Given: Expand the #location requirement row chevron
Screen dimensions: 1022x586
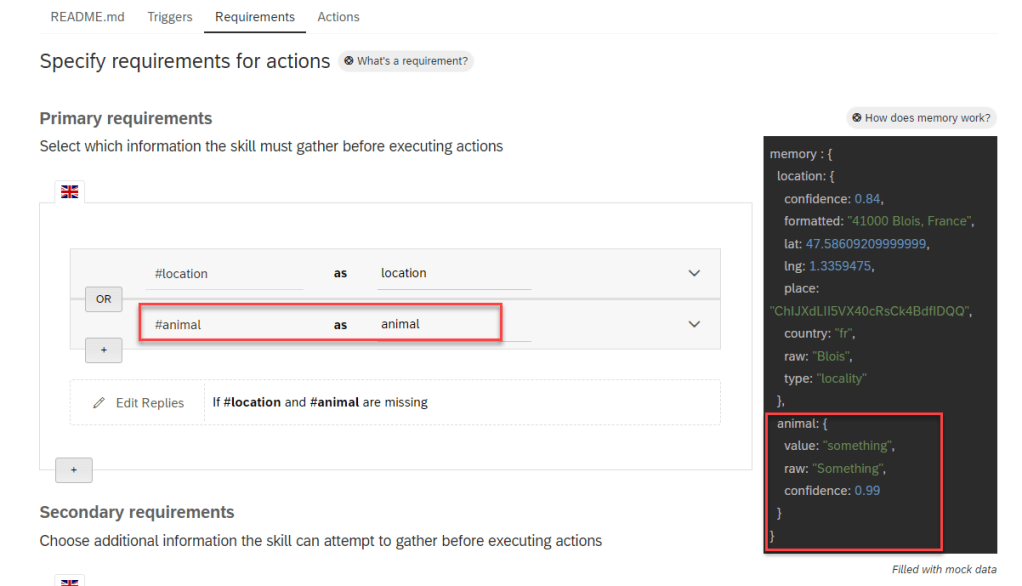Looking at the screenshot, I should click(694, 273).
